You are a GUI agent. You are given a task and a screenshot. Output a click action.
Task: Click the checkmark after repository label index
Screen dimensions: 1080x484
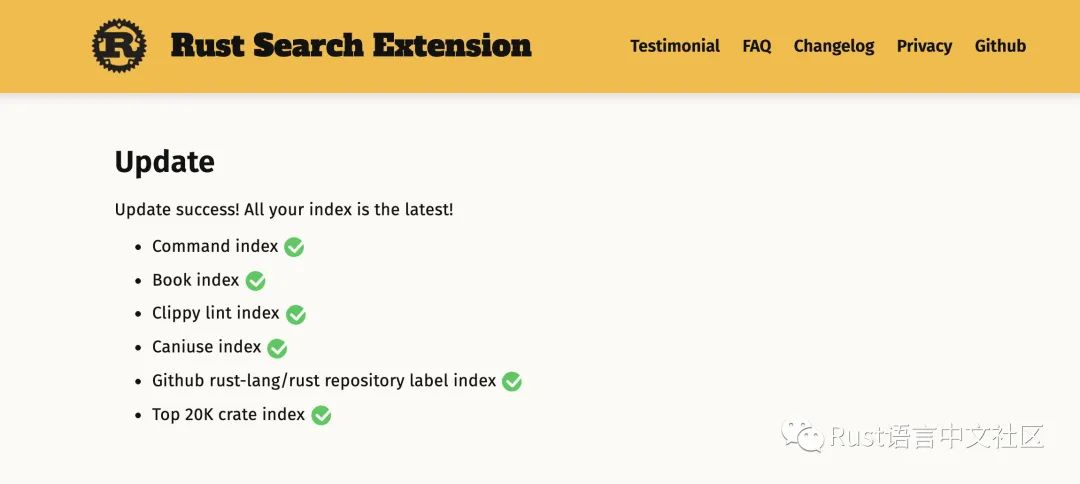[512, 381]
